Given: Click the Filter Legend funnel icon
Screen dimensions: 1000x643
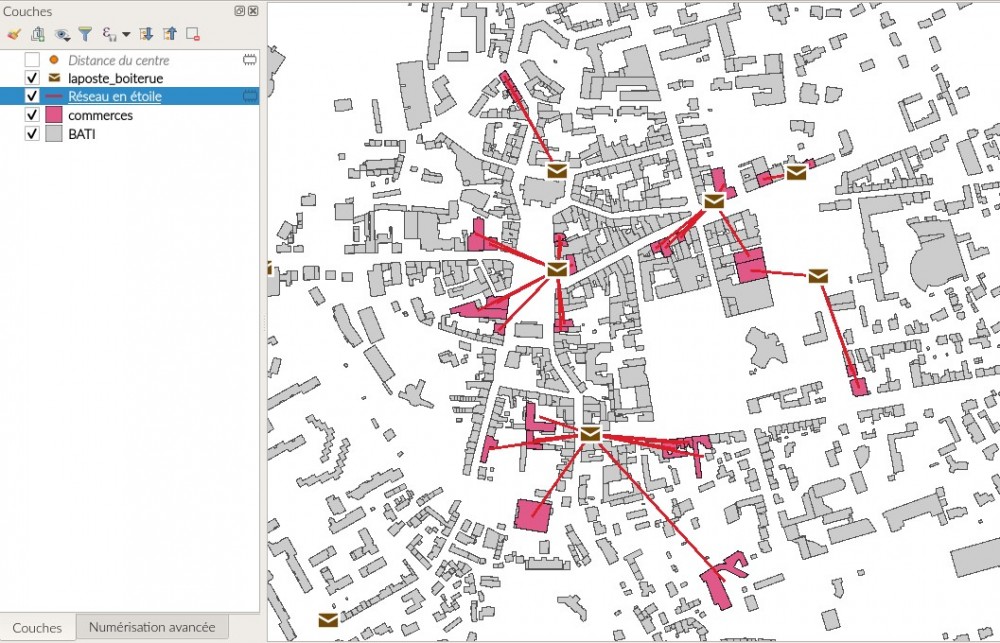Looking at the screenshot, I should pyautogui.click(x=85, y=34).
